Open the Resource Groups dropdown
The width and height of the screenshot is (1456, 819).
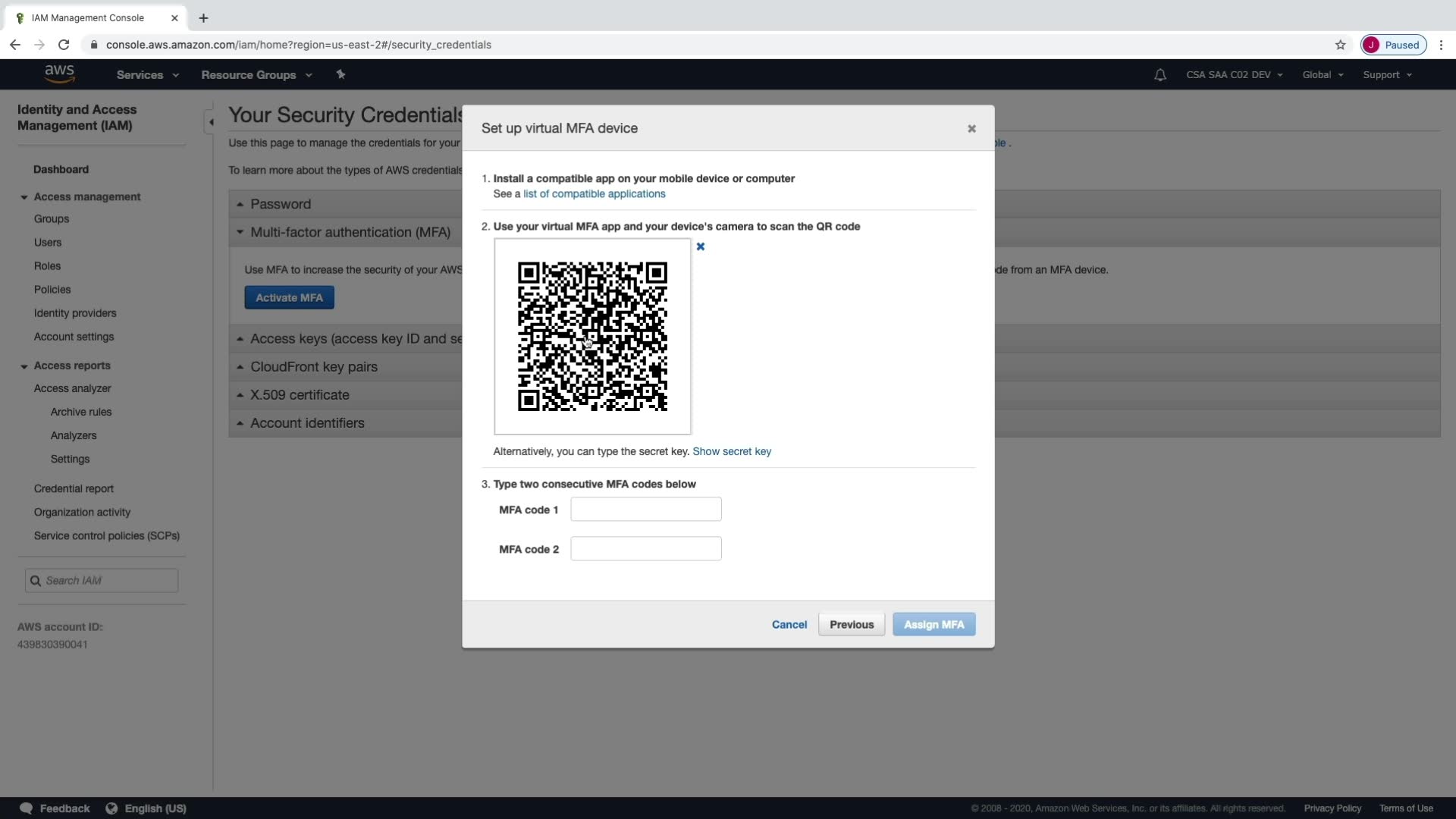pyautogui.click(x=256, y=74)
